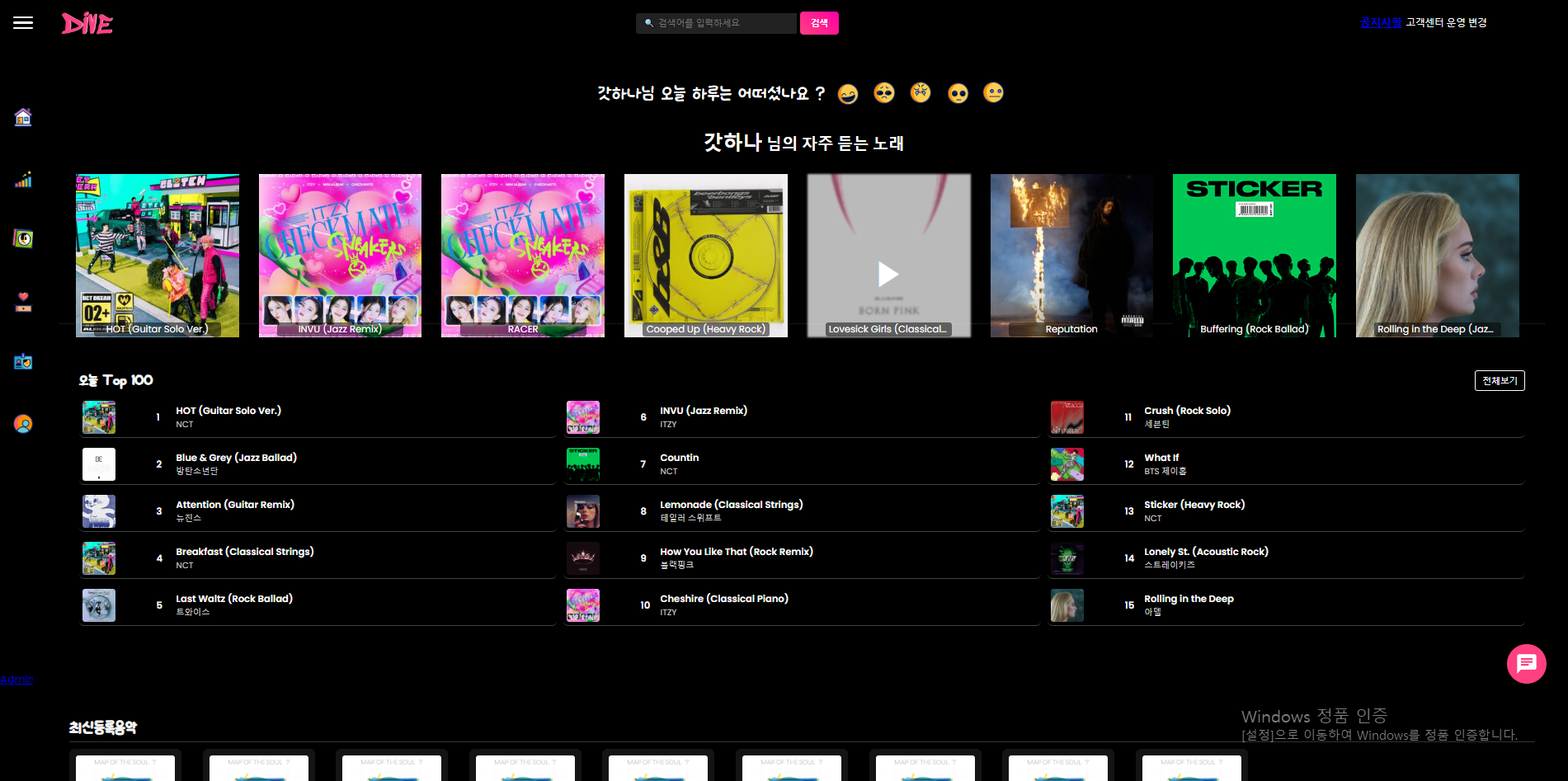Screen dimensions: 1568x781
Task: Click the Last Waltz song thumbnail
Action: 99,605
